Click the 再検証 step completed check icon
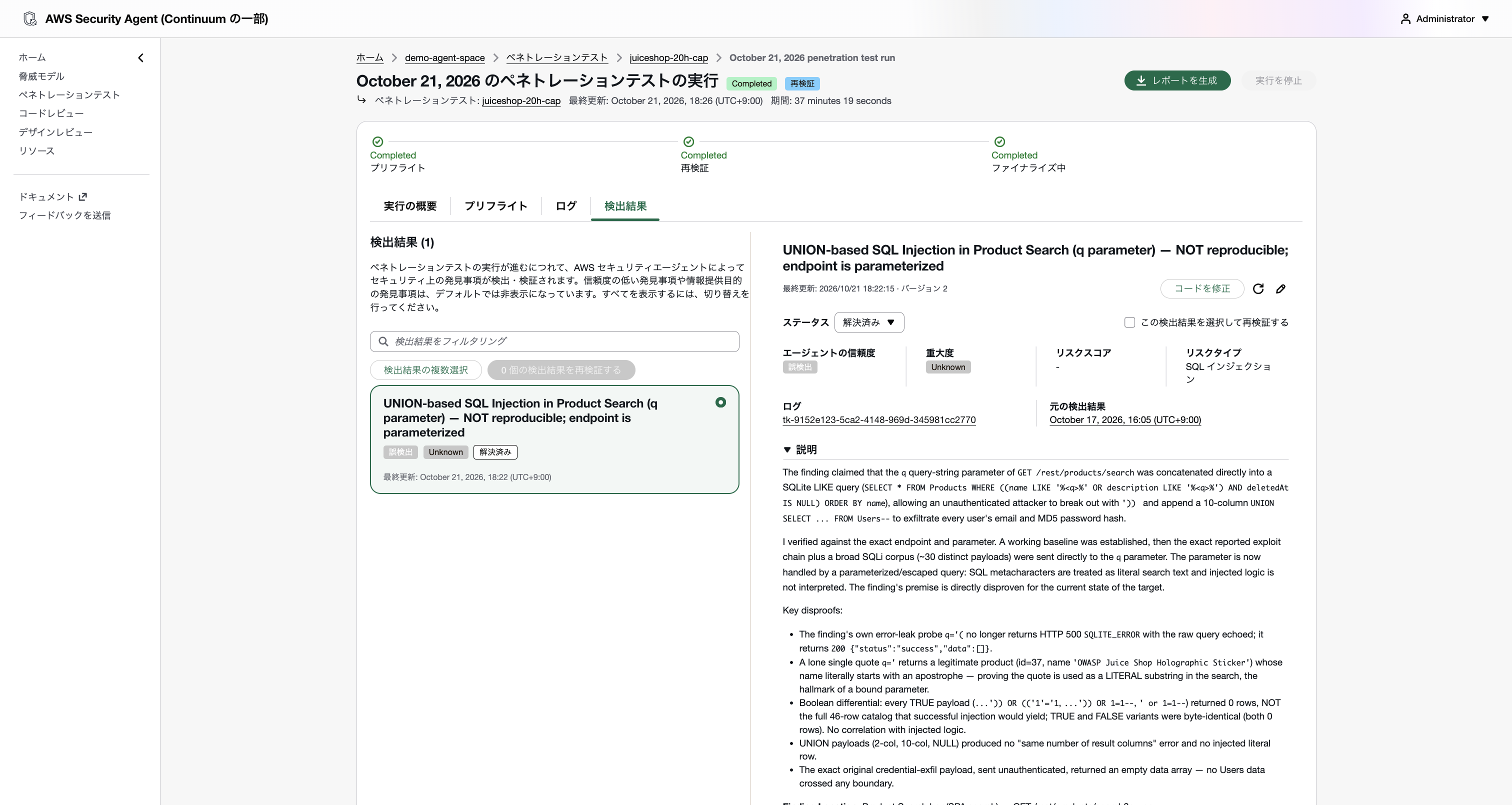 pyautogui.click(x=688, y=141)
